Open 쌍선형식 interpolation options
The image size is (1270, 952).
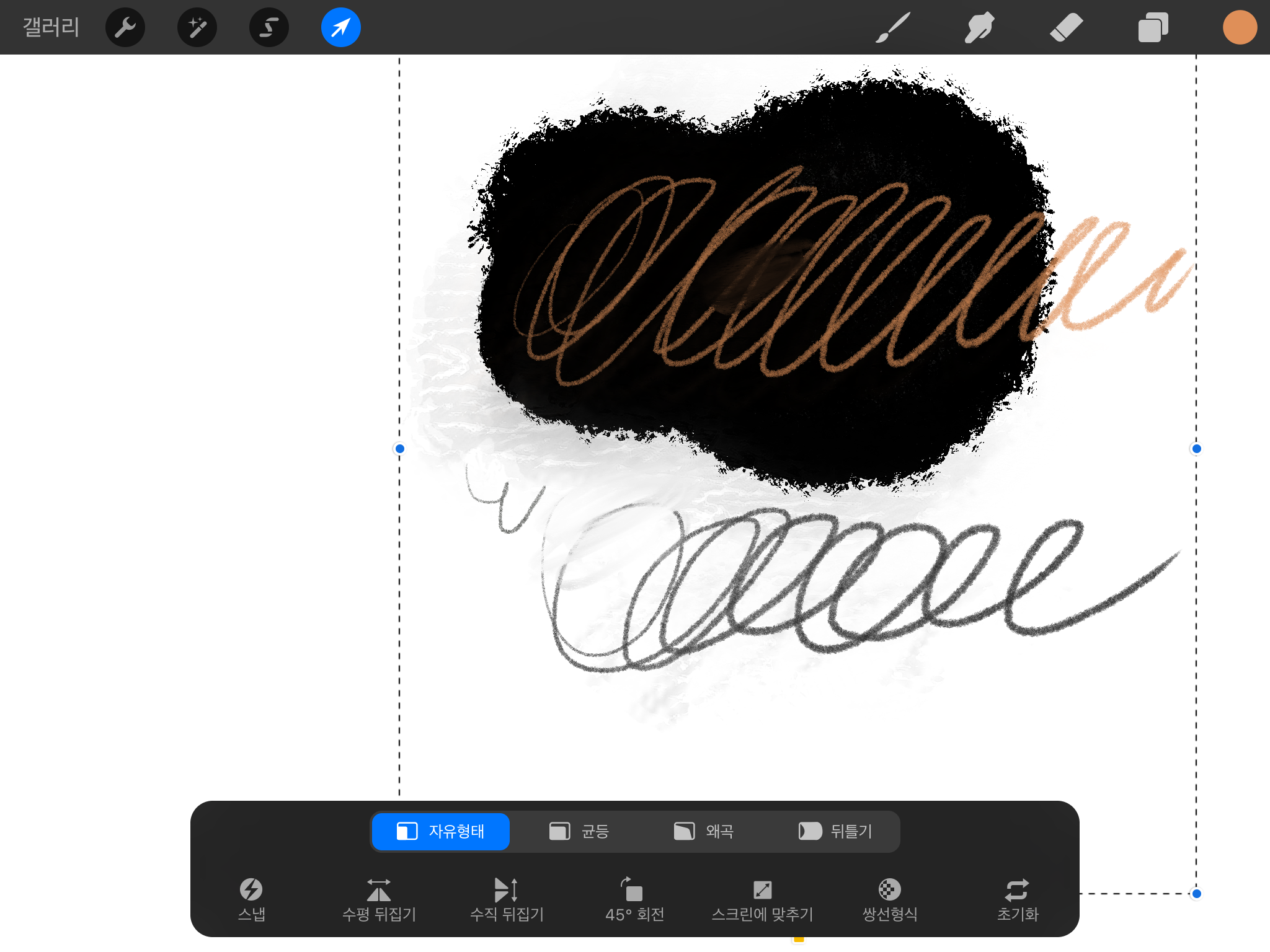890,899
